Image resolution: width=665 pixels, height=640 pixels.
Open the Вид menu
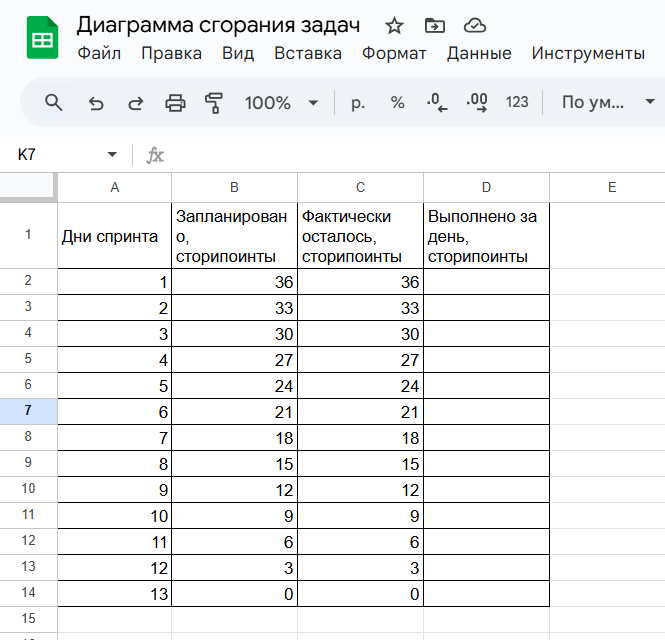pos(238,53)
